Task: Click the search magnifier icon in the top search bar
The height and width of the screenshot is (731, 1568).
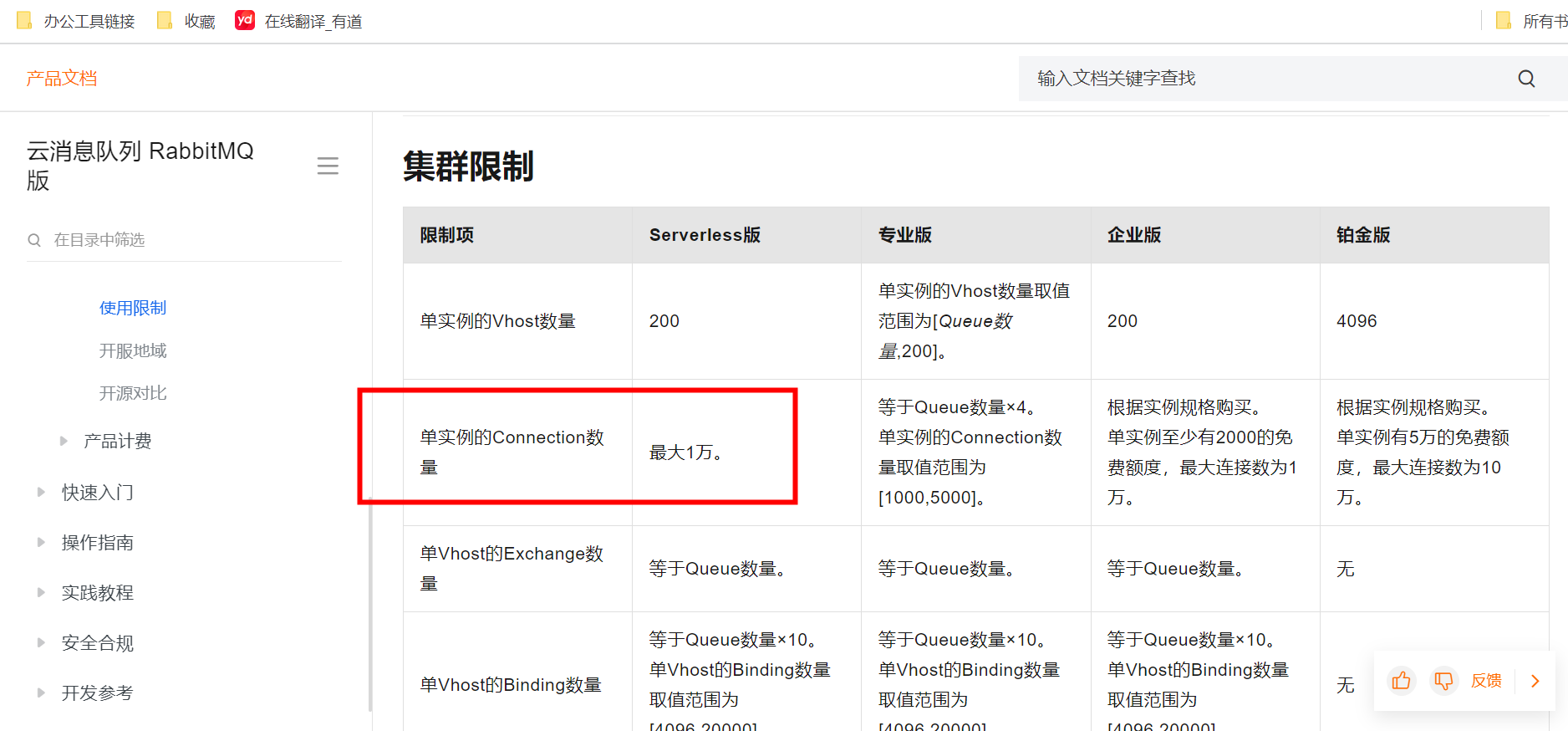Action: coord(1526,79)
